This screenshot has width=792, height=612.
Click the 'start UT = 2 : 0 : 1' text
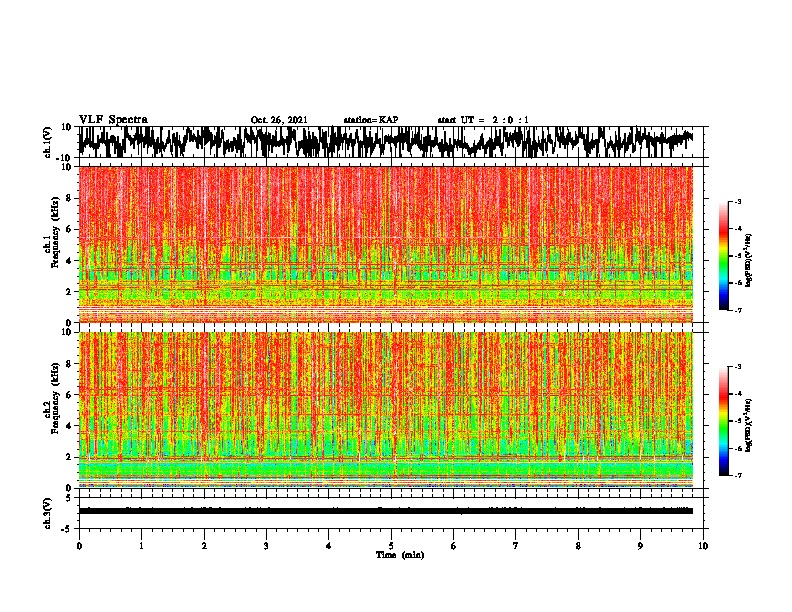point(483,120)
